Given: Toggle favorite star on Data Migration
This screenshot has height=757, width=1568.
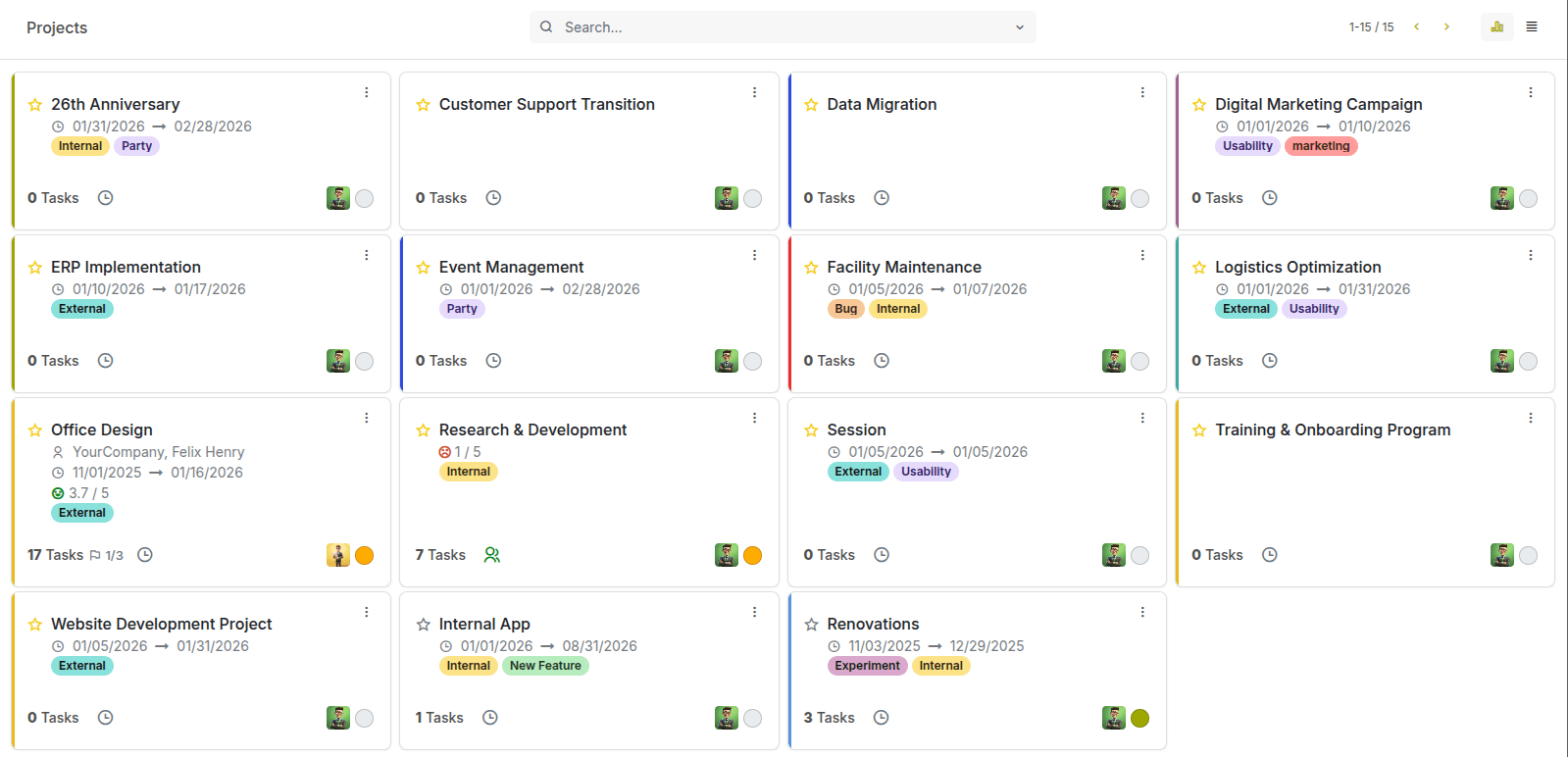Looking at the screenshot, I should [811, 105].
